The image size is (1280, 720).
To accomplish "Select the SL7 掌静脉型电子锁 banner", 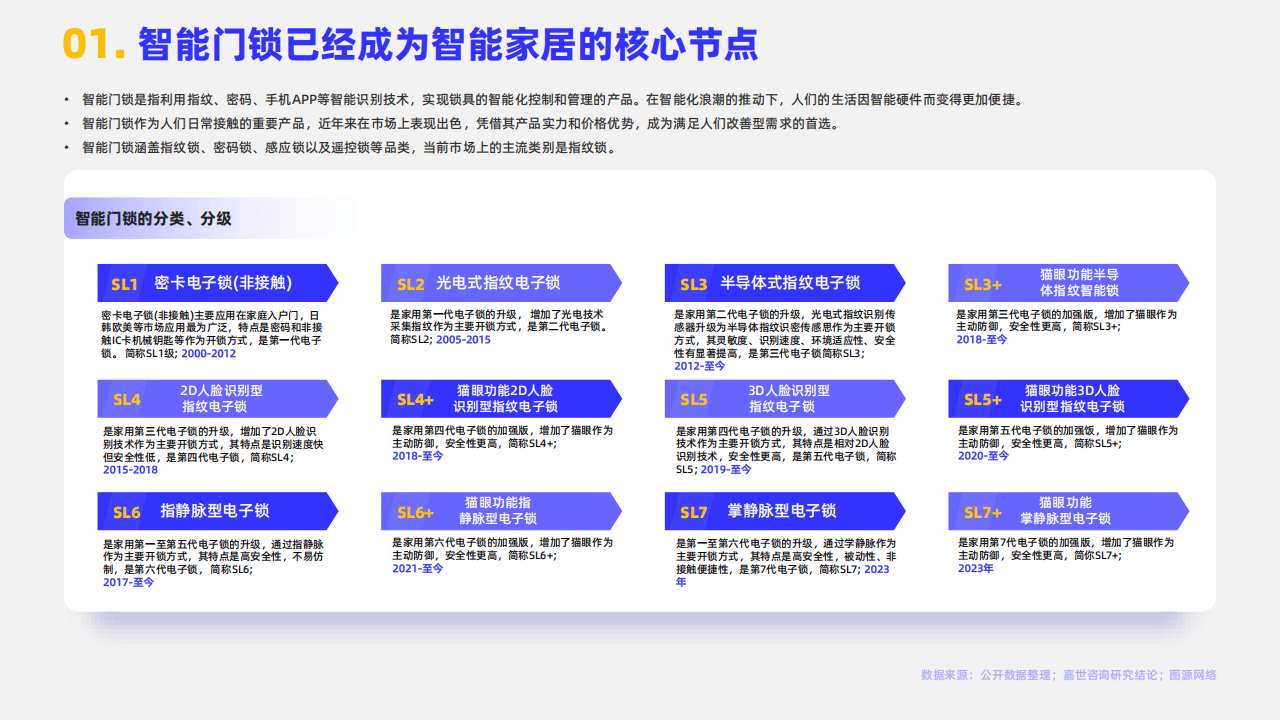I will click(x=784, y=511).
